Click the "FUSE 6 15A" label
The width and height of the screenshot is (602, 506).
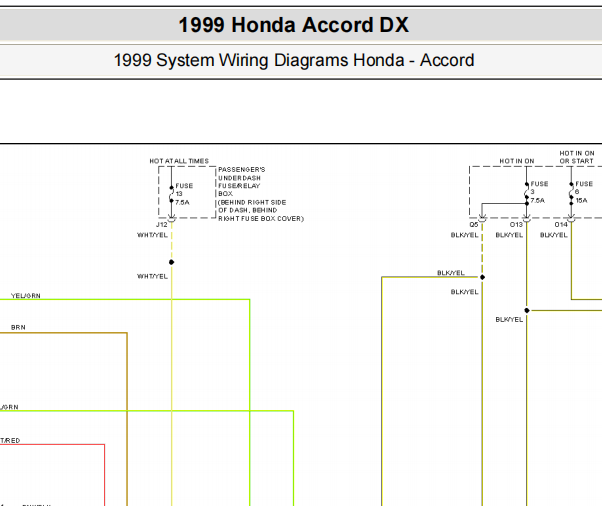[x=584, y=192]
